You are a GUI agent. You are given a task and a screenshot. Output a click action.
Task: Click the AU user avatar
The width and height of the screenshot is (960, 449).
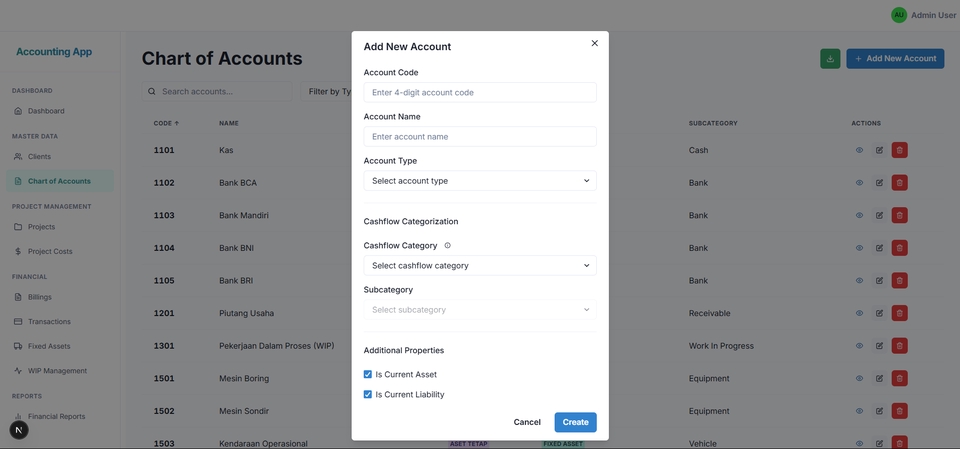[899, 15]
